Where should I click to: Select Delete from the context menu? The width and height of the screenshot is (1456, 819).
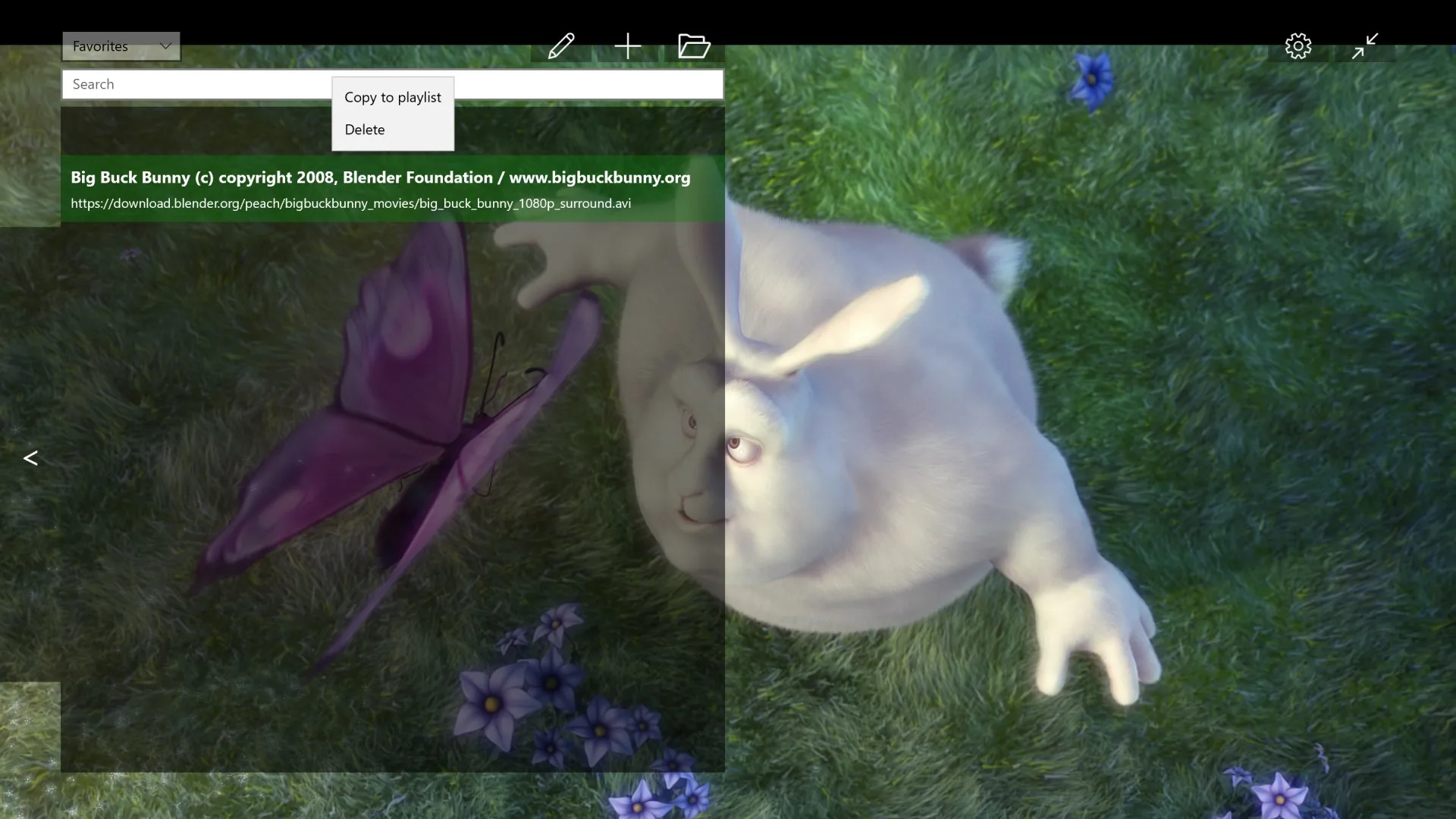[x=393, y=130]
